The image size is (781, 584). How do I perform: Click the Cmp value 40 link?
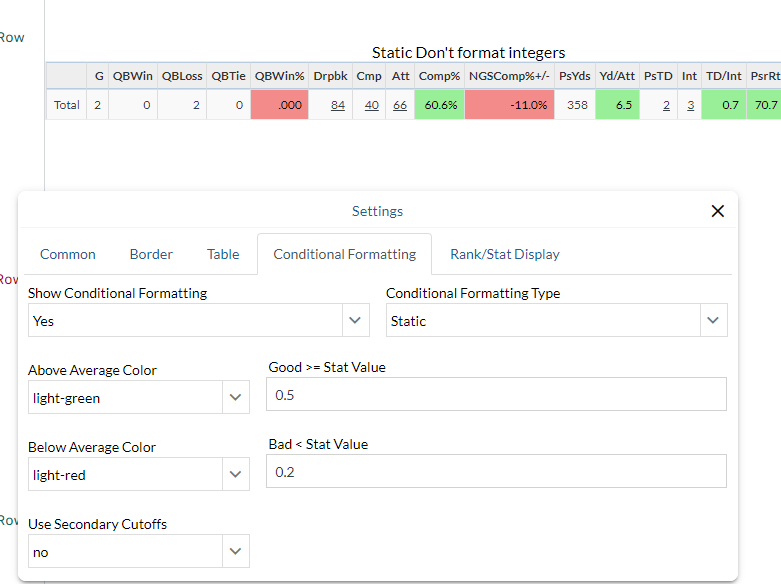coord(371,105)
